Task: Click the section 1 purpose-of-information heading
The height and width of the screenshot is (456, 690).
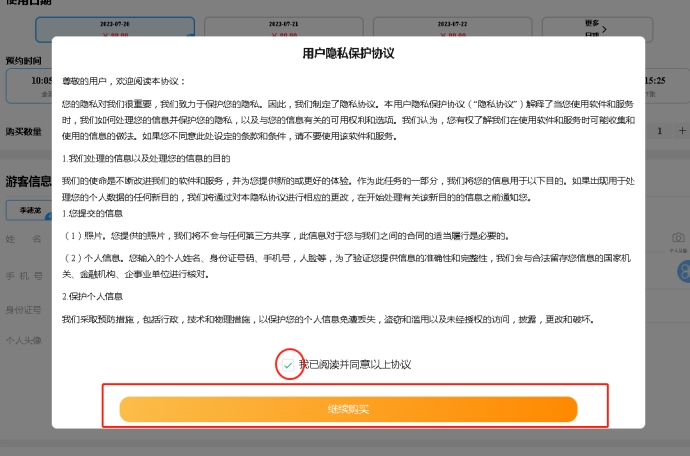Action: coord(146,158)
